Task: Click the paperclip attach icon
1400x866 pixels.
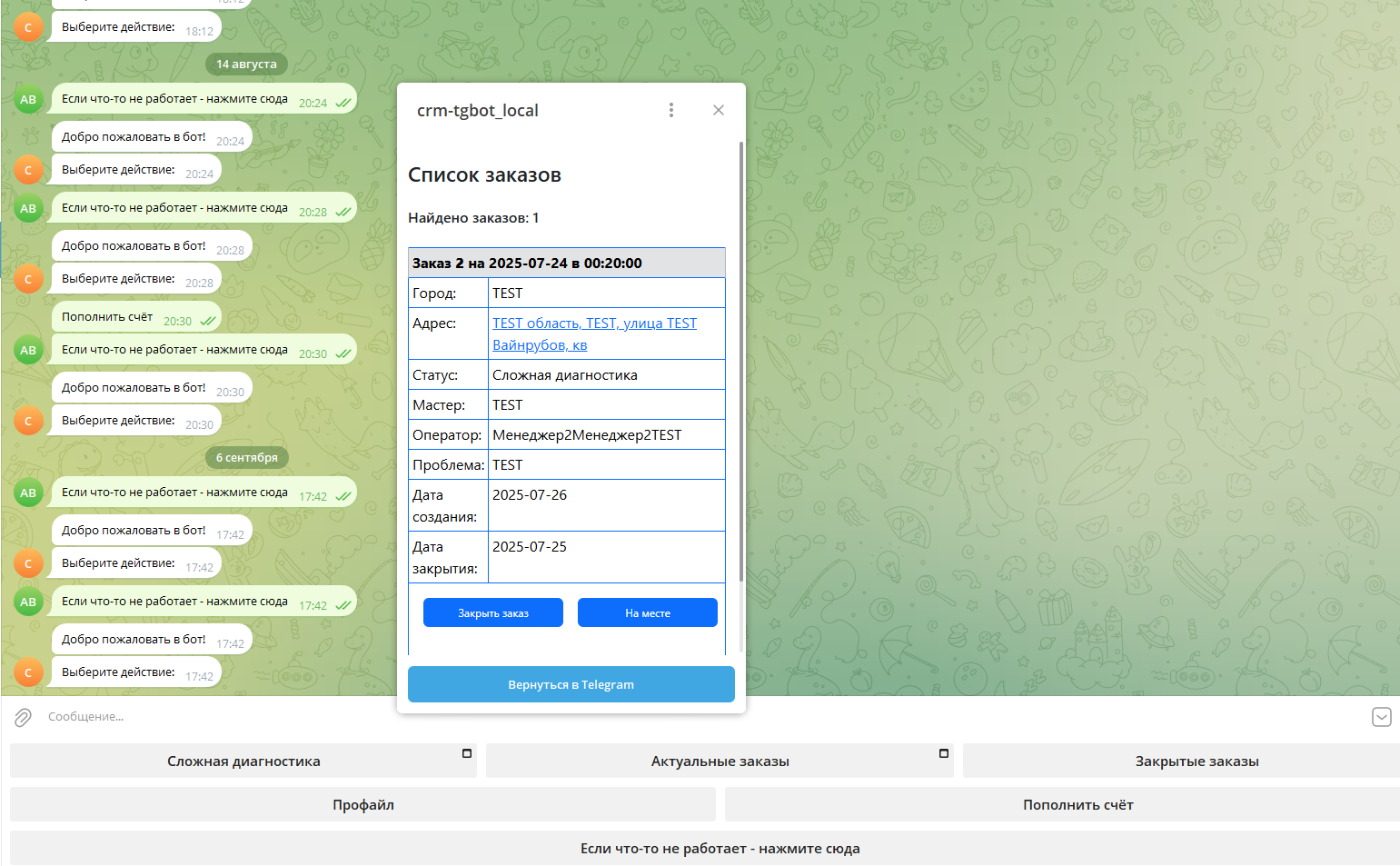Action: point(23,717)
